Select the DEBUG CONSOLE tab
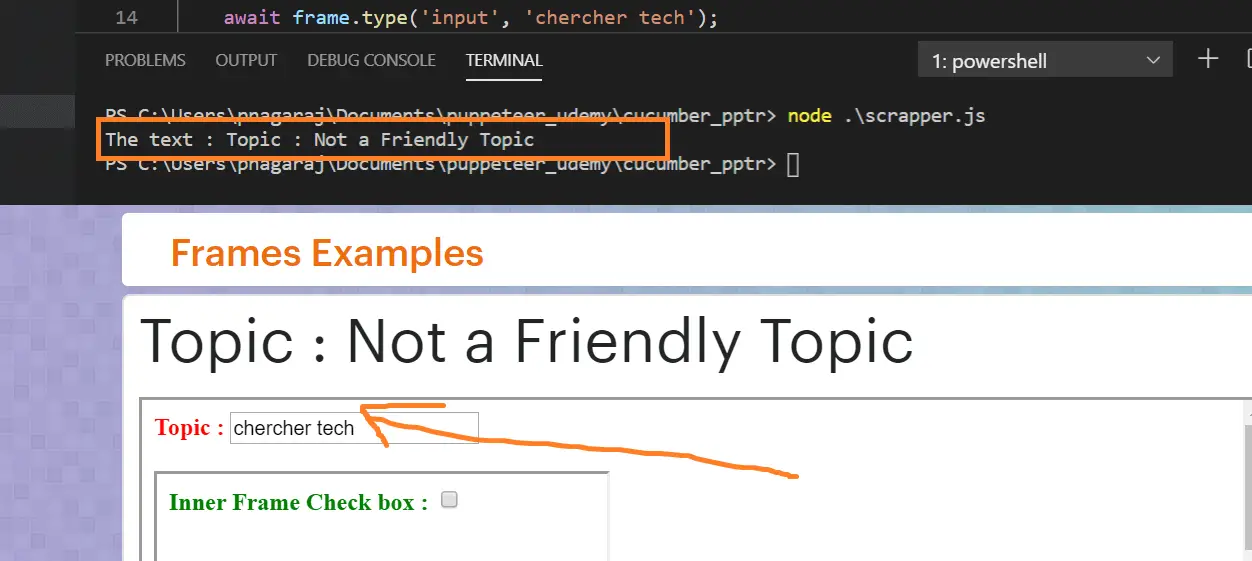The width and height of the screenshot is (1252, 561). point(371,60)
